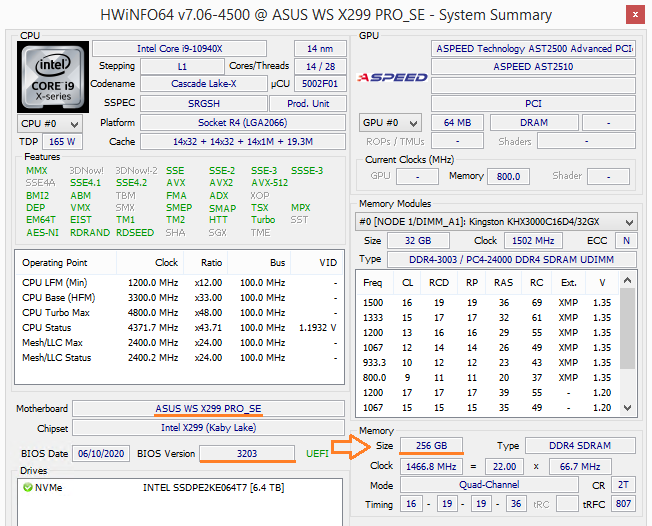Select the CPU LFM (Min) row
Viewport: 652px width, 526px height.
pyautogui.click(x=179, y=283)
